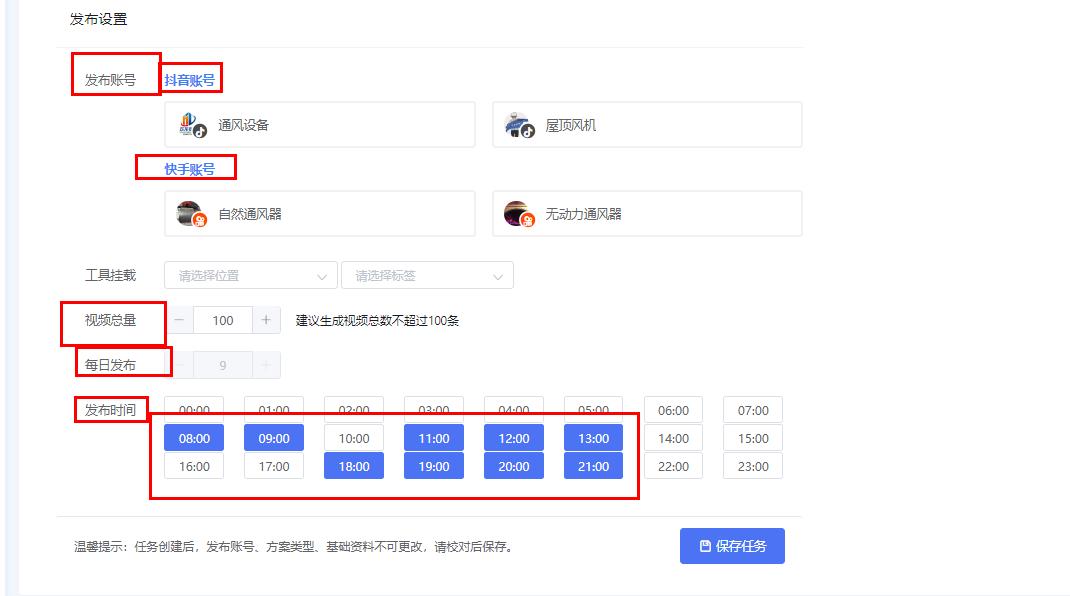Image resolution: width=1070 pixels, height=596 pixels.
Task: Click the Kuaishou badge on 无动力通风器 avatar
Action: [x=528, y=221]
